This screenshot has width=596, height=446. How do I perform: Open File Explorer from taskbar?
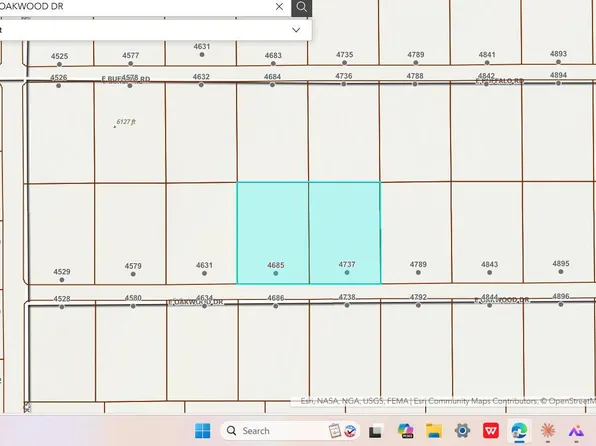(434, 431)
